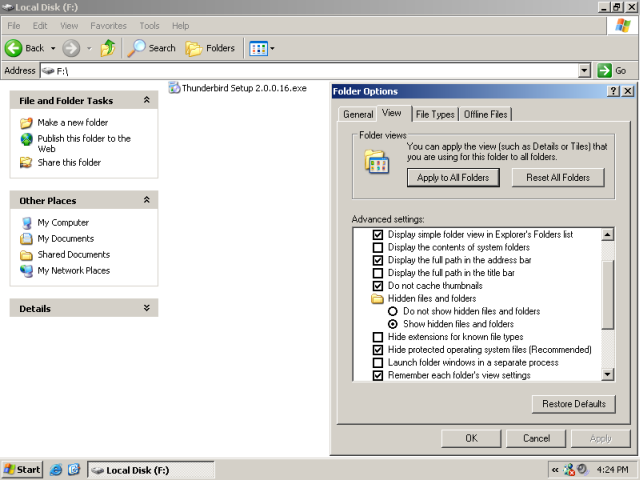
Task: Click the Publish to Web globe icon
Action: click(x=27, y=139)
